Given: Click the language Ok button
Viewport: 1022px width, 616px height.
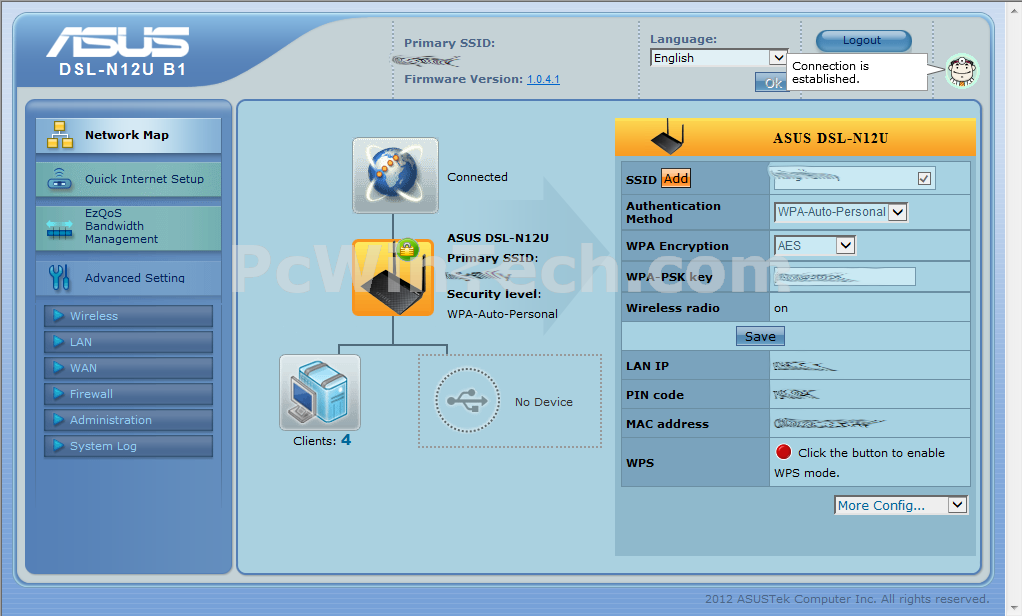Looking at the screenshot, I should [772, 83].
